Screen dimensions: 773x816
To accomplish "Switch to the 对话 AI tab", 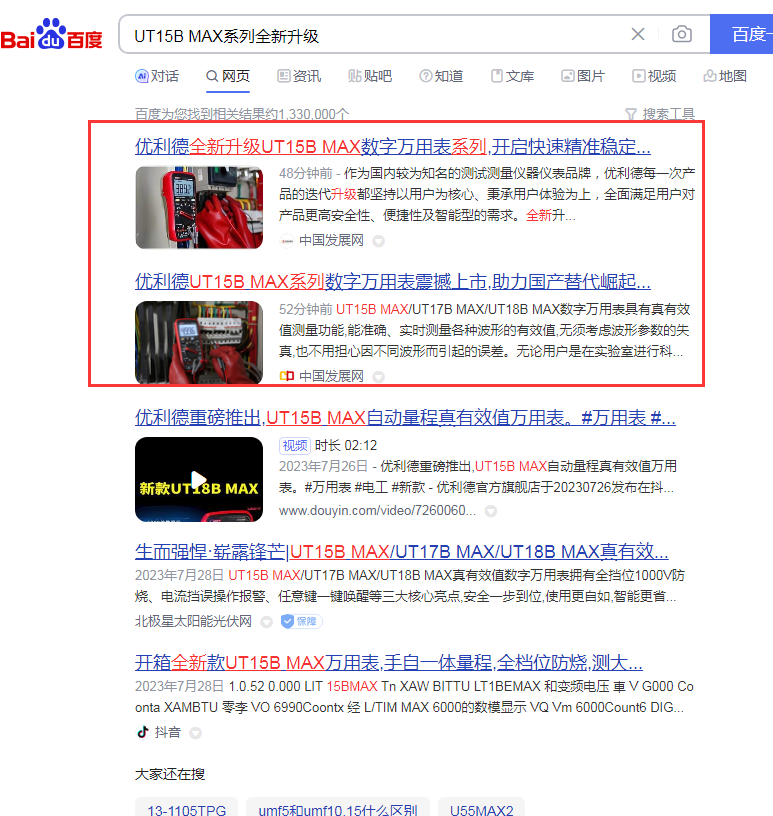I will pyautogui.click(x=157, y=76).
